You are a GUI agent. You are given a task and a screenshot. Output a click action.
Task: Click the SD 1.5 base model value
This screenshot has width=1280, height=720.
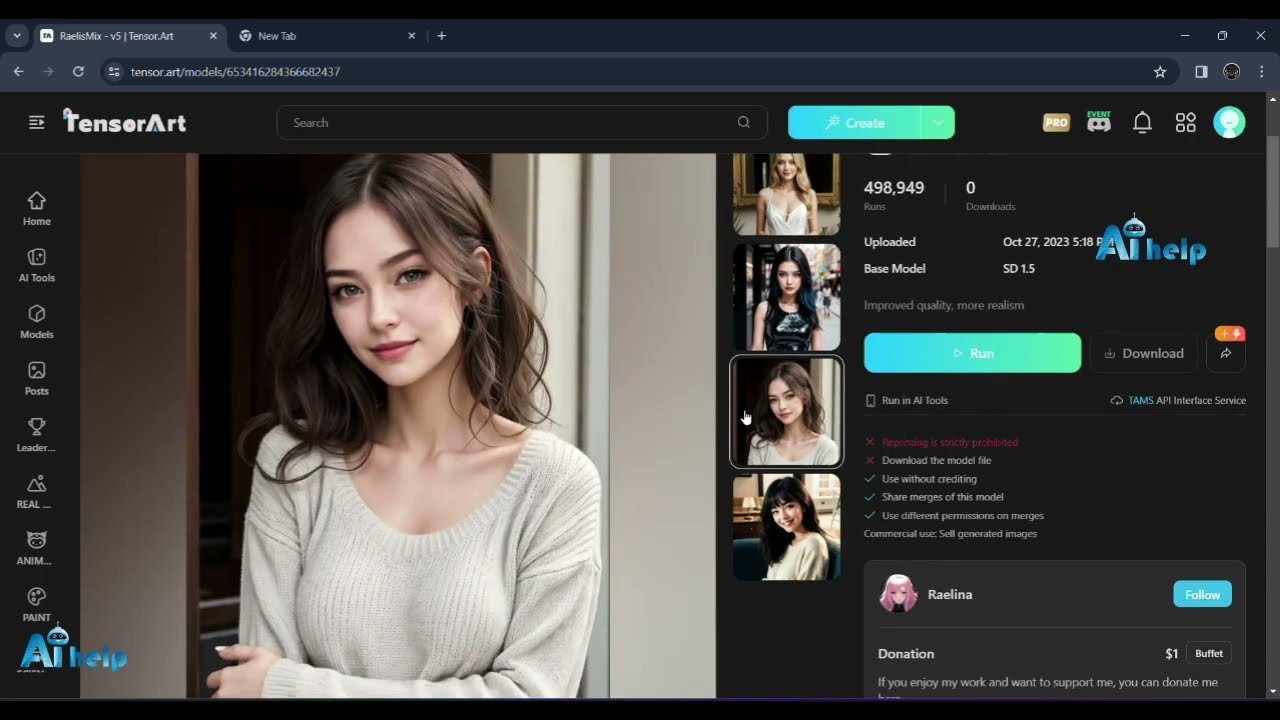(x=1019, y=268)
